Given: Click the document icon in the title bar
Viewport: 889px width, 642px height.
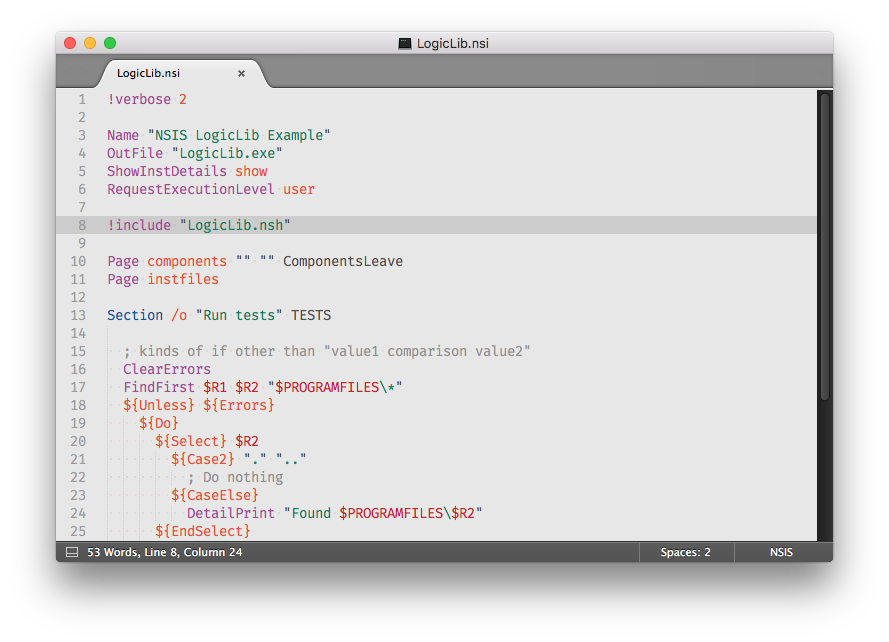Looking at the screenshot, I should click(x=404, y=42).
